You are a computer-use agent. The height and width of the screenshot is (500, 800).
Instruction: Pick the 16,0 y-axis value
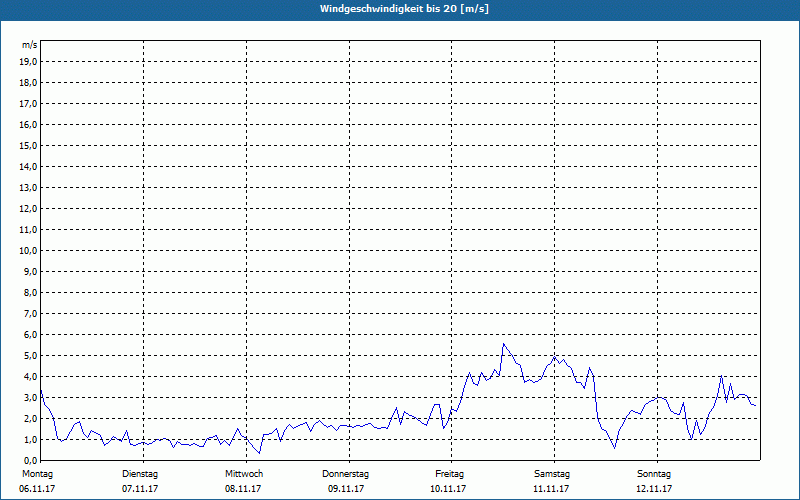[29, 124]
